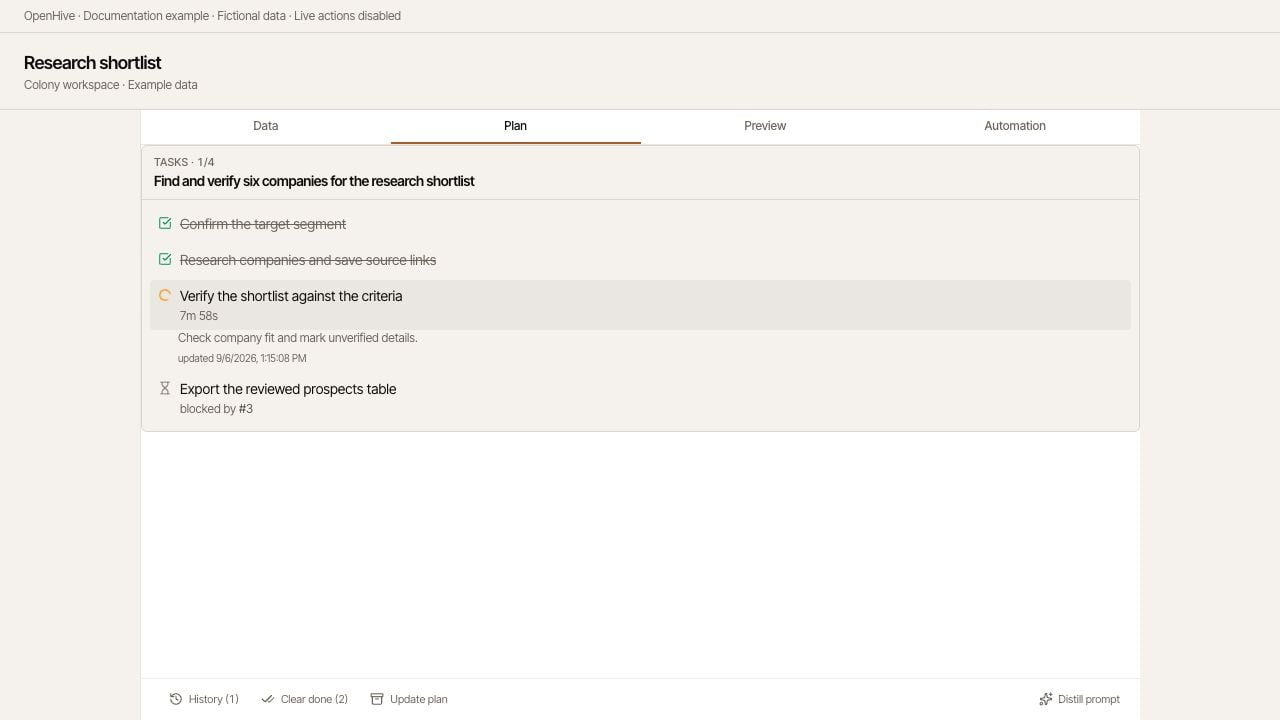Select Verify the shortlist against the criteria

640,305
